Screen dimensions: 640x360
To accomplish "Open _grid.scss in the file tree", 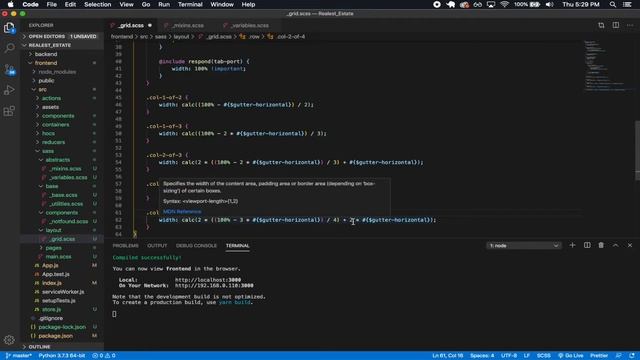I will tap(62, 239).
